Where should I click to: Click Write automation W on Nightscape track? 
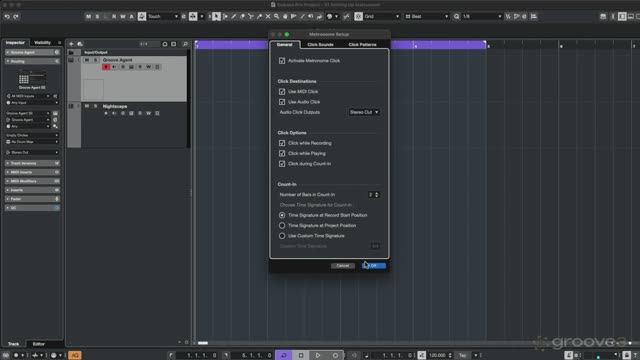coord(149,113)
